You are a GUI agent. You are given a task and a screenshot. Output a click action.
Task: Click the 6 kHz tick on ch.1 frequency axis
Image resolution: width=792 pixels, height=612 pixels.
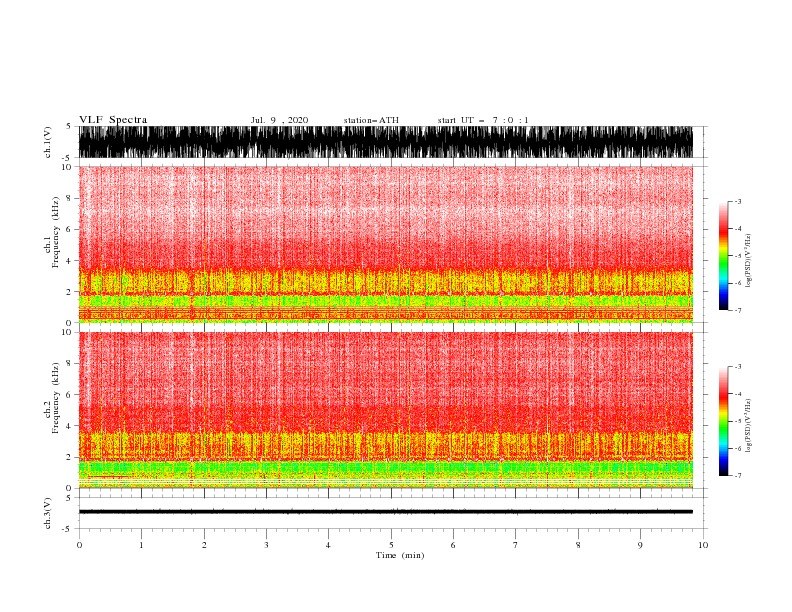coord(69,230)
